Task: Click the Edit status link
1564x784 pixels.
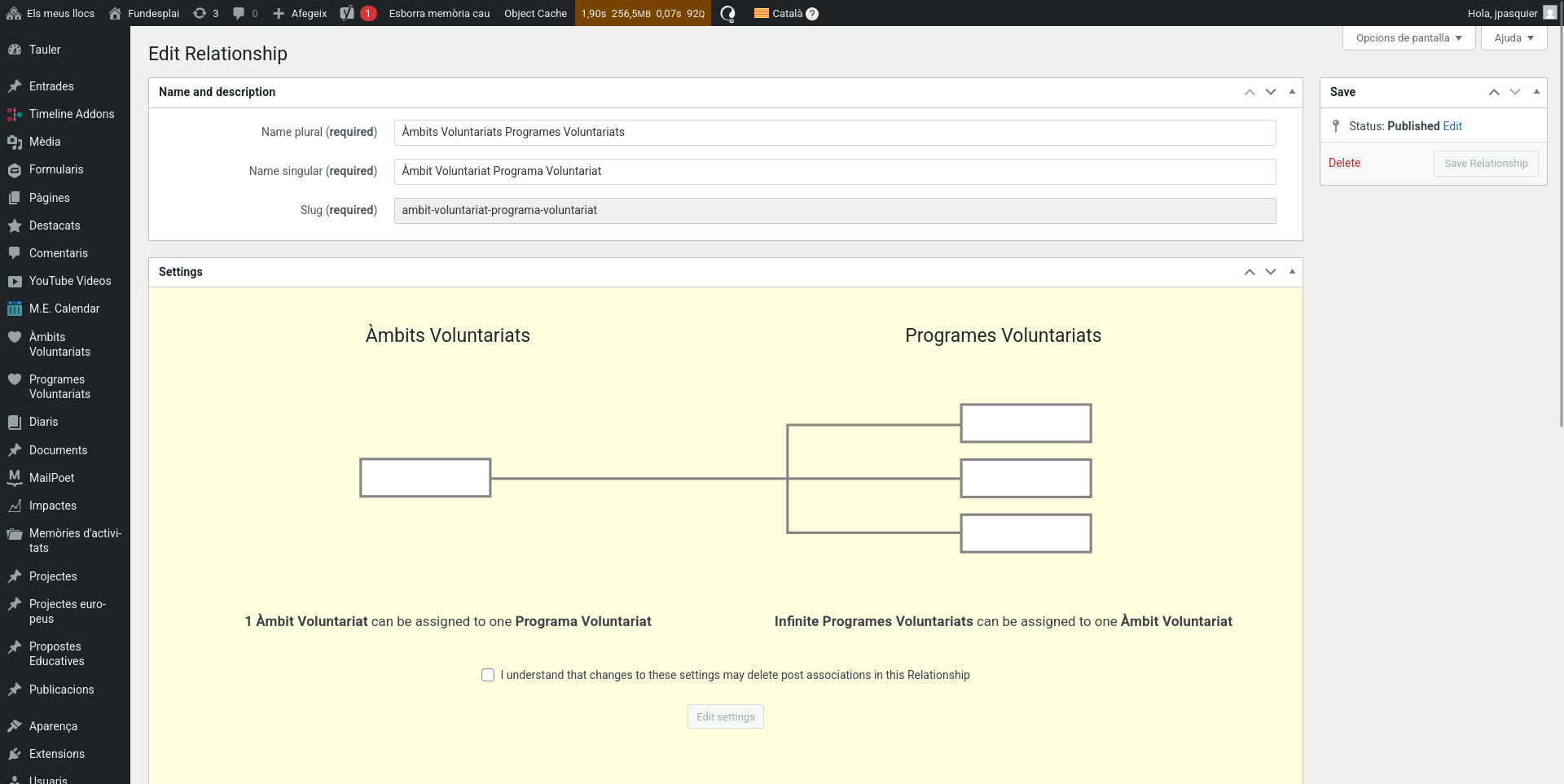Action: coord(1452,126)
